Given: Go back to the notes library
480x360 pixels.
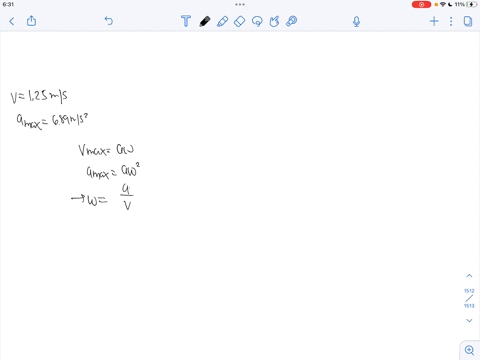Looking at the screenshot, I should pyautogui.click(x=12, y=22).
